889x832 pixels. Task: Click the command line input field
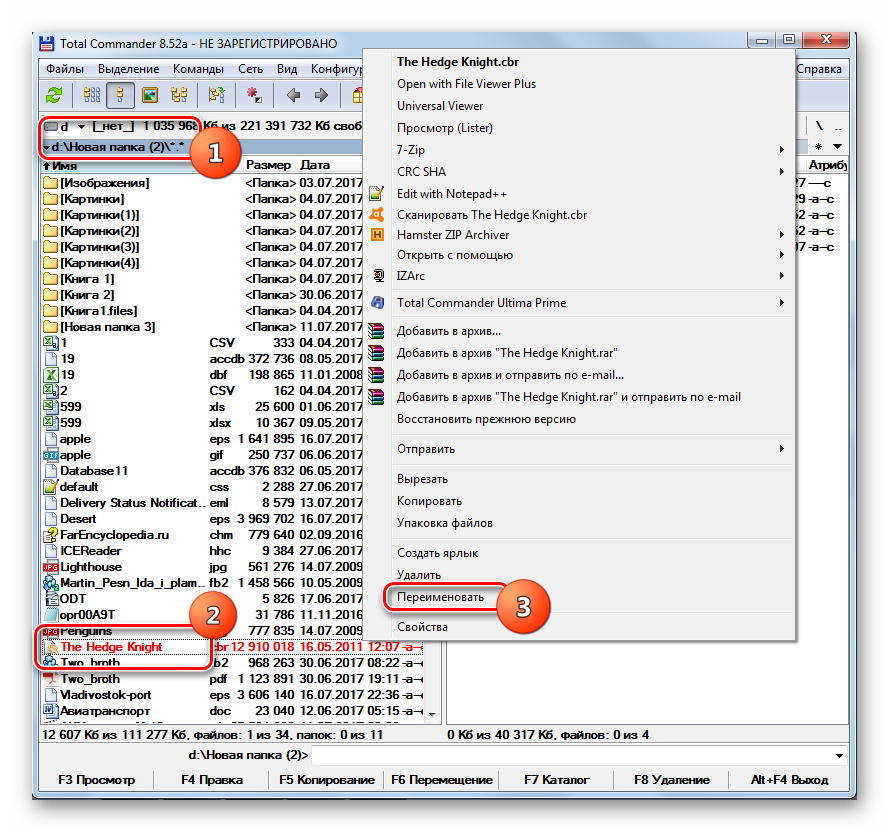pyautogui.click(x=573, y=755)
